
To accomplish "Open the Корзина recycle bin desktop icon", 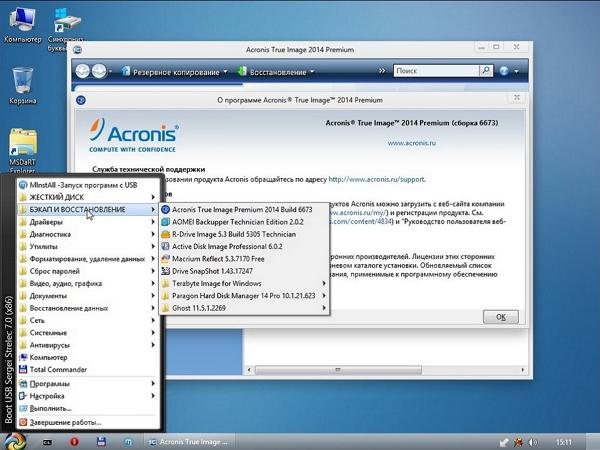I will coord(22,85).
